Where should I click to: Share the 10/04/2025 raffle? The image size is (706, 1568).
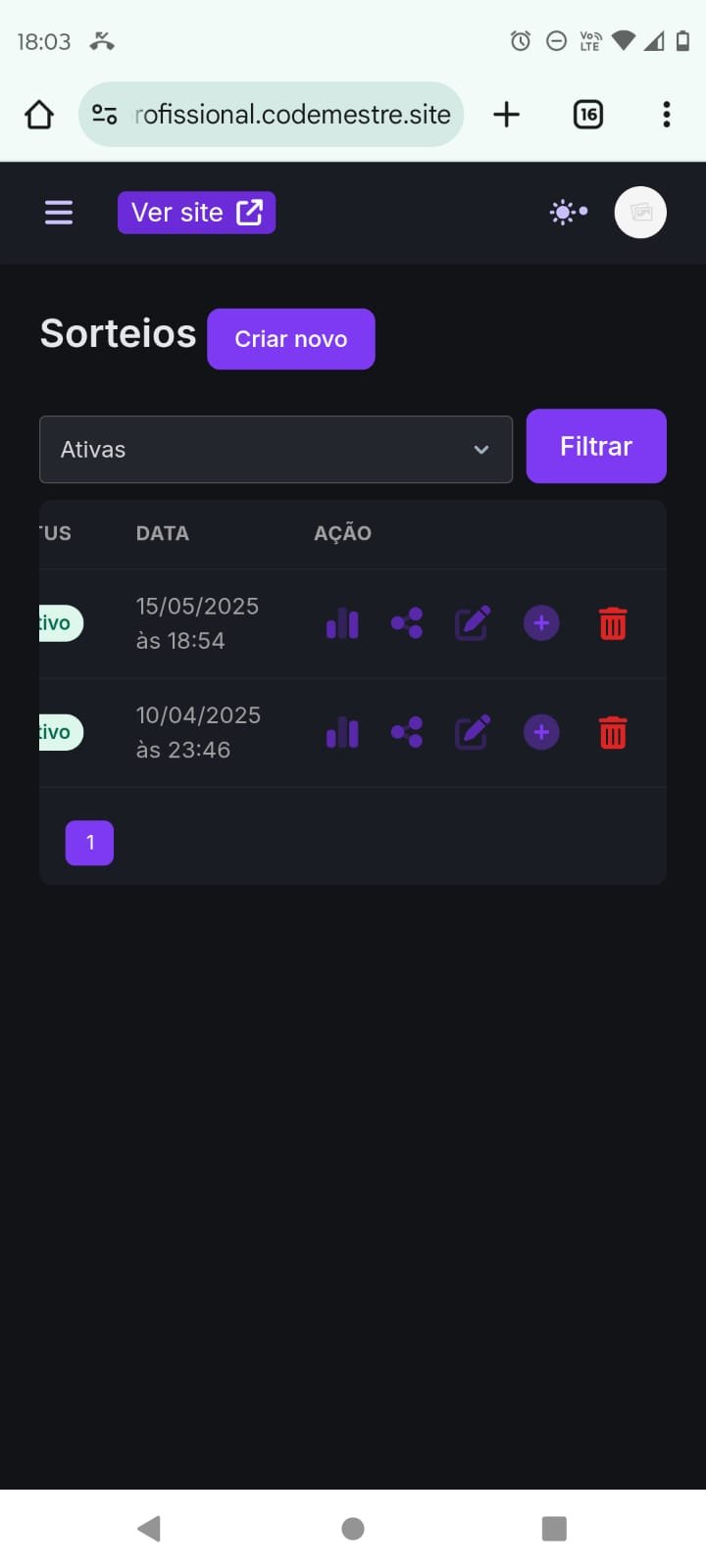click(x=407, y=732)
